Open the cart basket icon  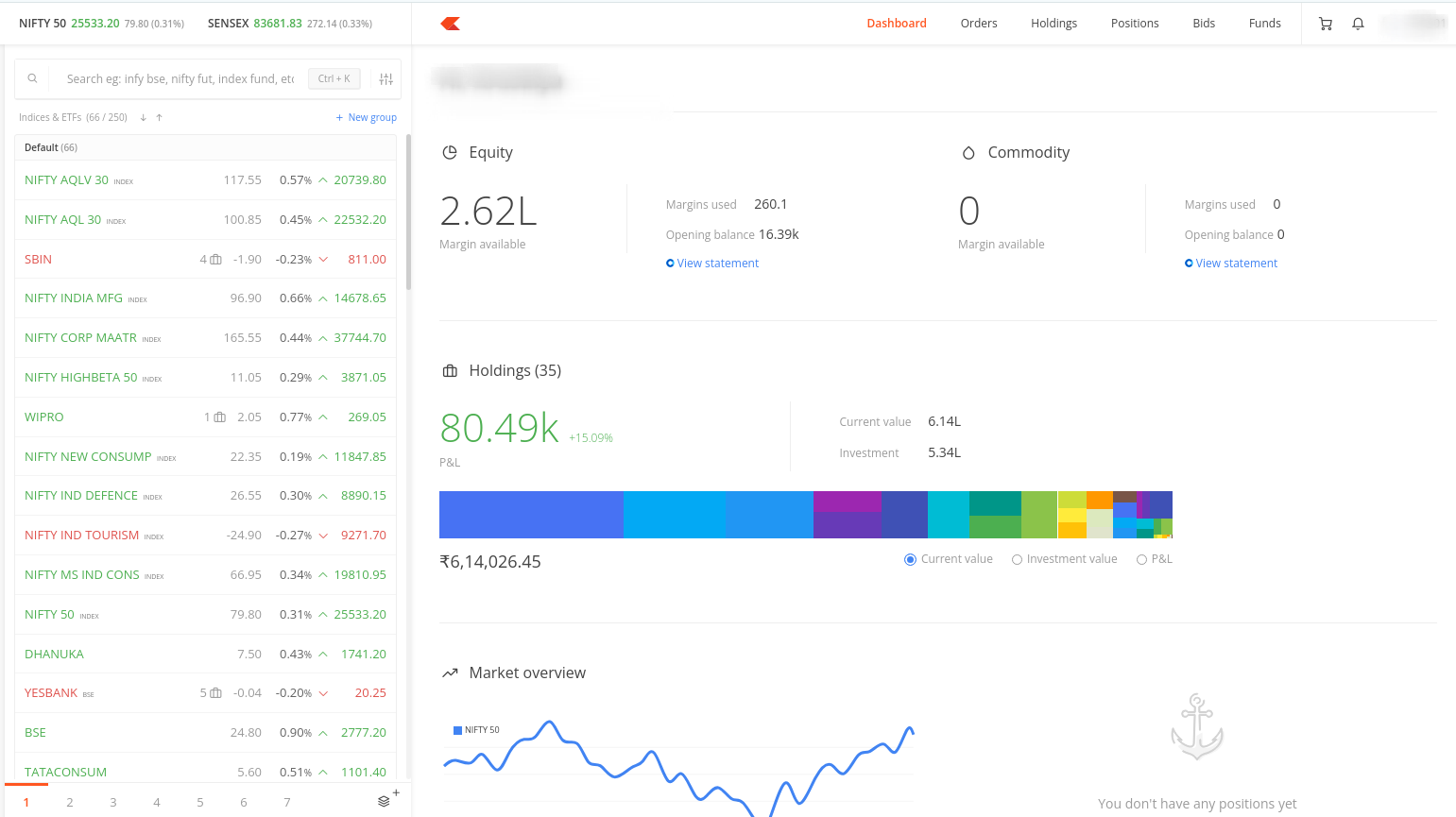(x=1326, y=24)
